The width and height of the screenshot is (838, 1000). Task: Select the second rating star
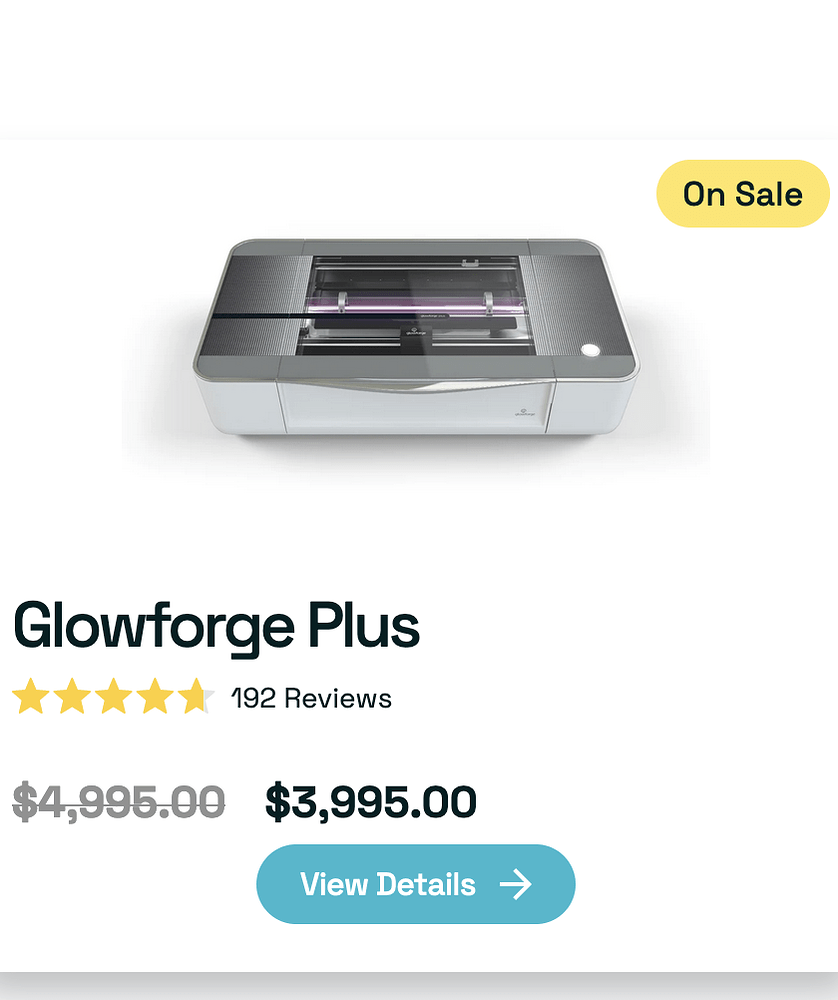[70, 697]
